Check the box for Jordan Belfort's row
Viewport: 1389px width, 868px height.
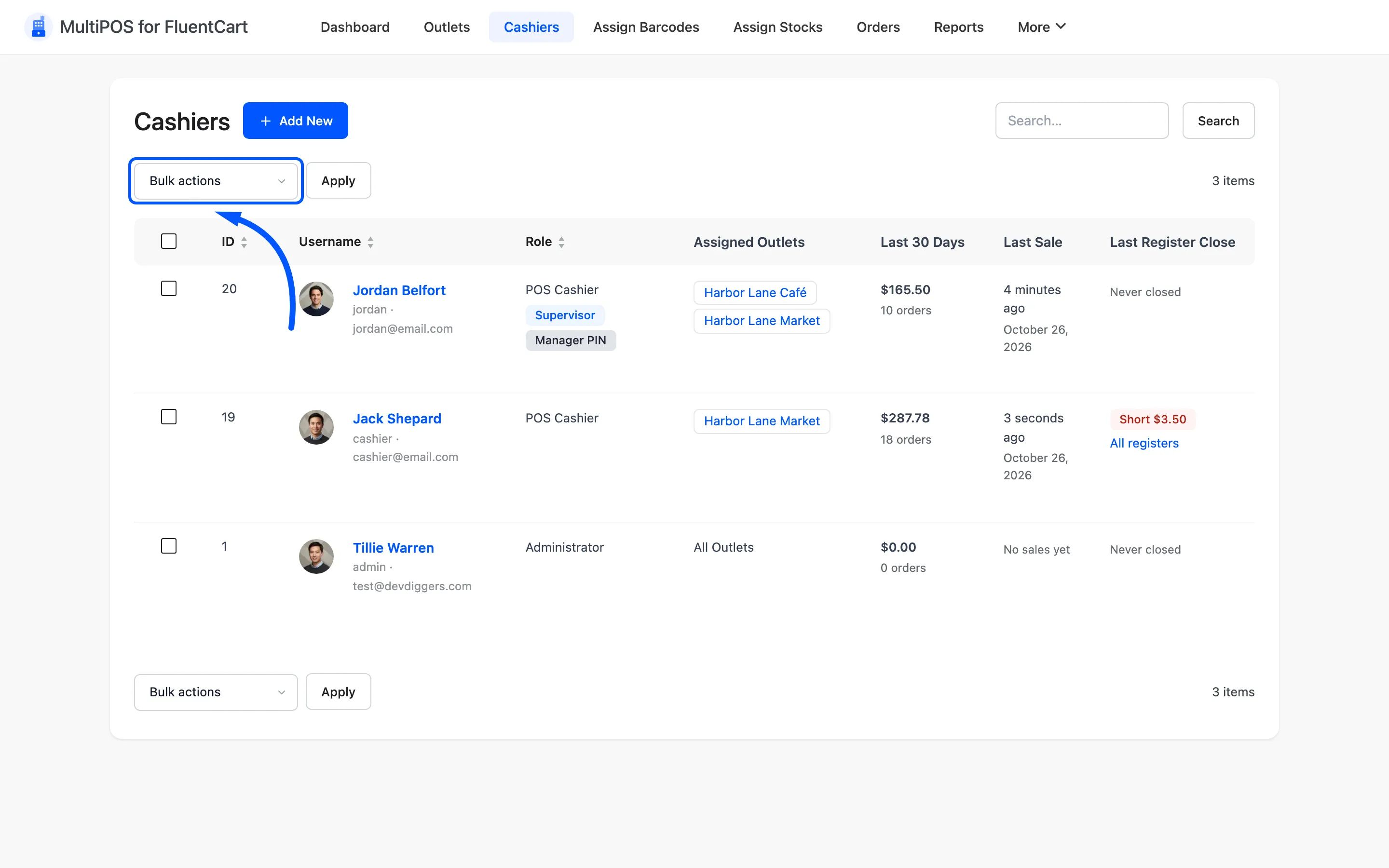click(169, 288)
